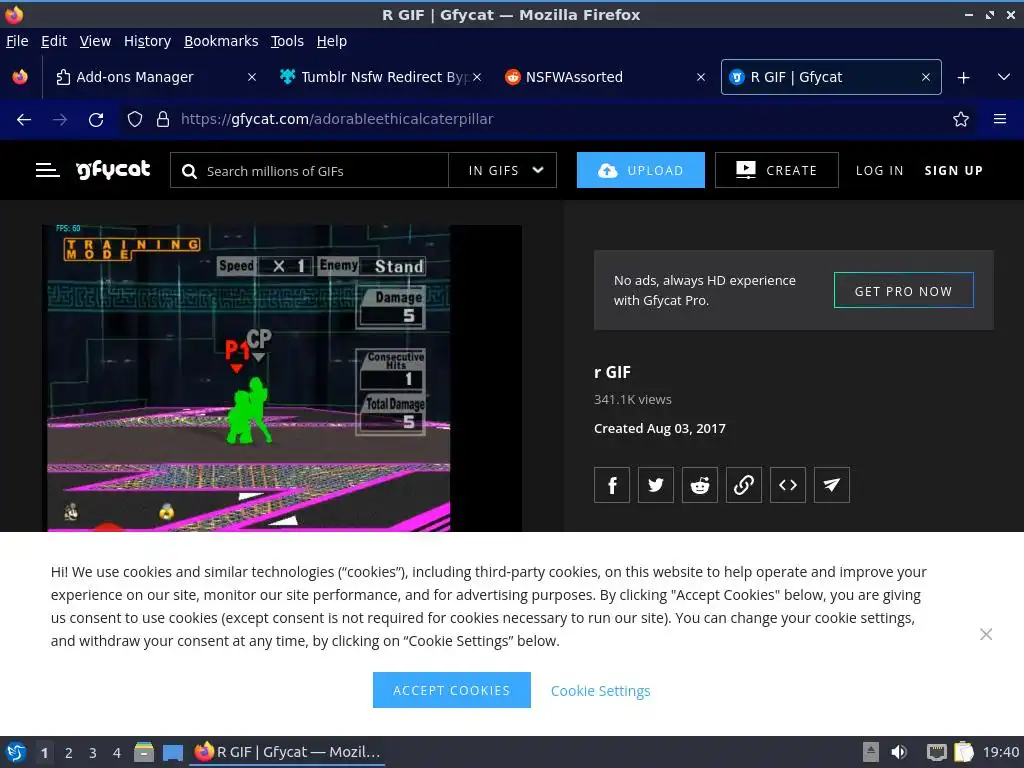Open the file manager in taskbar
This screenshot has height=768, width=1024.
pyautogui.click(x=144, y=752)
